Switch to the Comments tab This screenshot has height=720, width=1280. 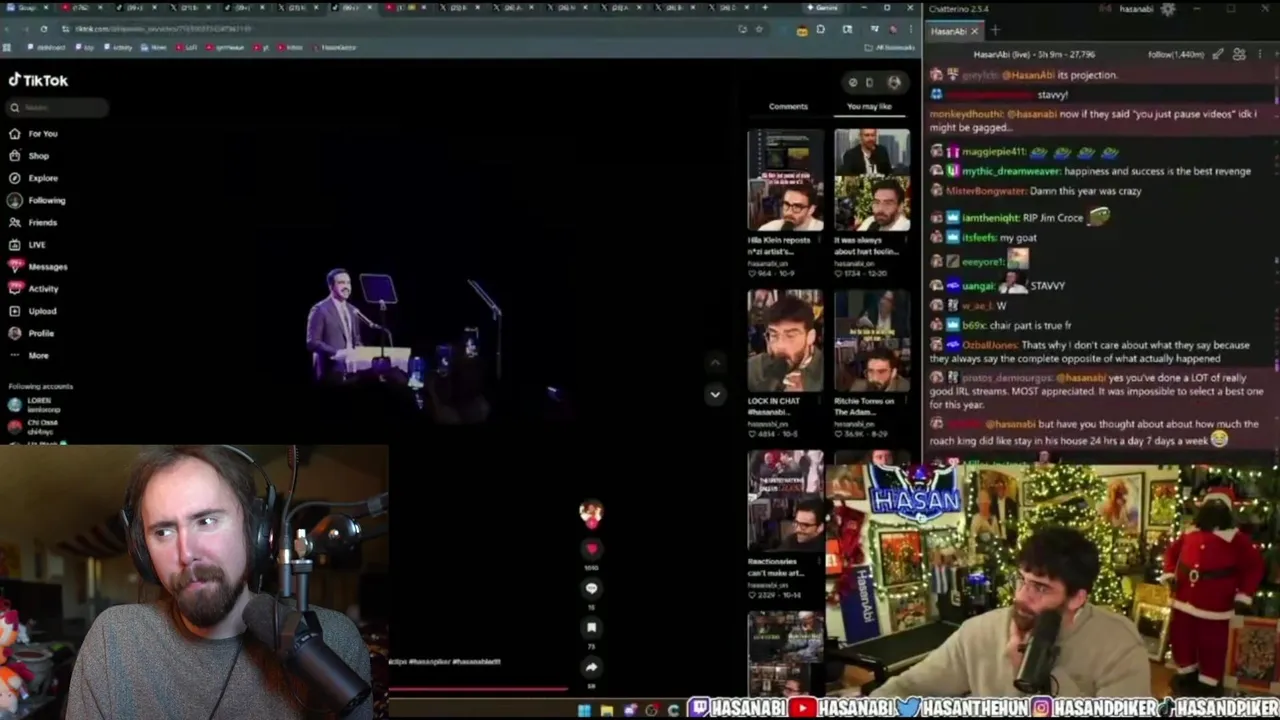788,106
